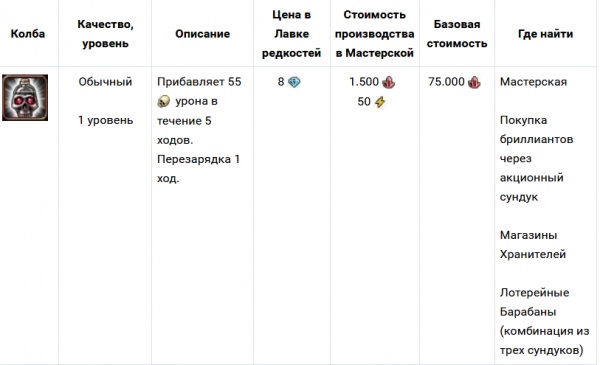
Task: Click the Лотерейные Барабаны text
Action: 535,302
